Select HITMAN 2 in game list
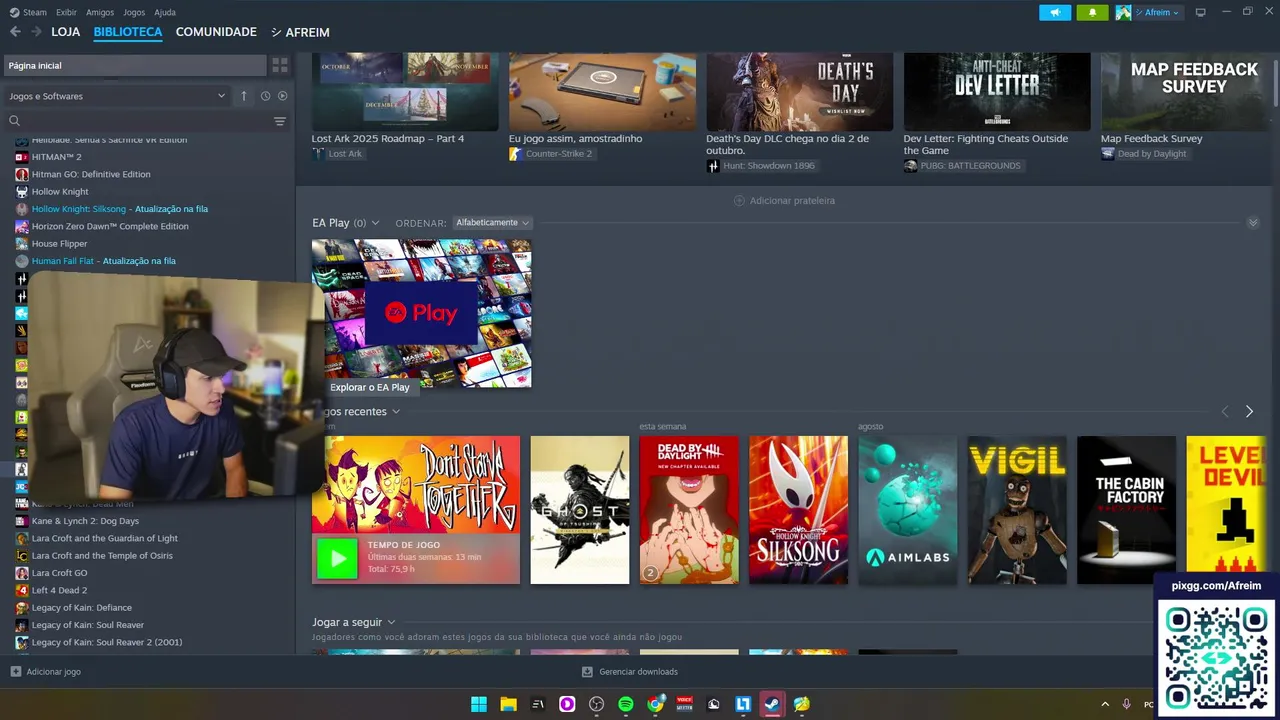This screenshot has width=1280, height=720. point(56,157)
